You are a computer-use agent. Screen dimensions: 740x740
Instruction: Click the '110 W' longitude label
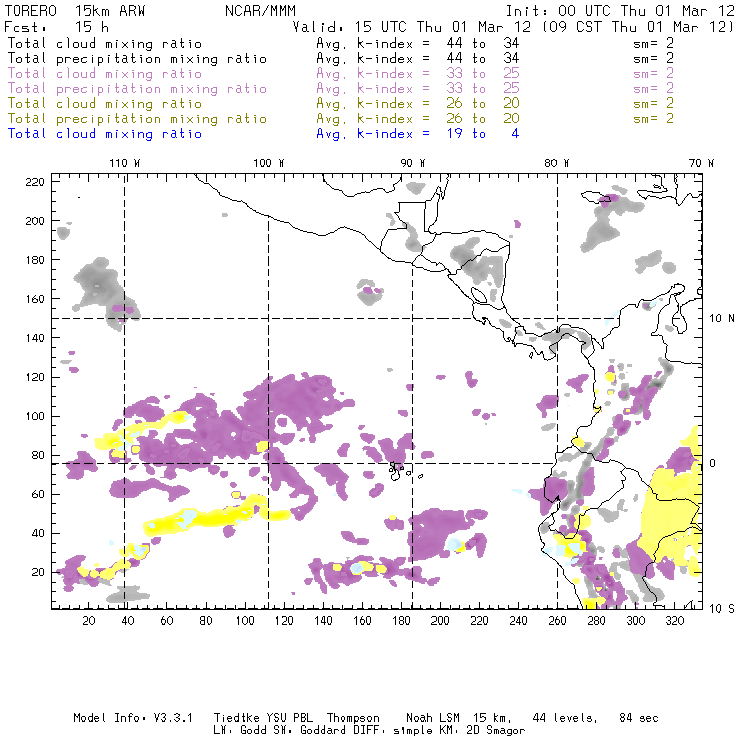coord(125,163)
